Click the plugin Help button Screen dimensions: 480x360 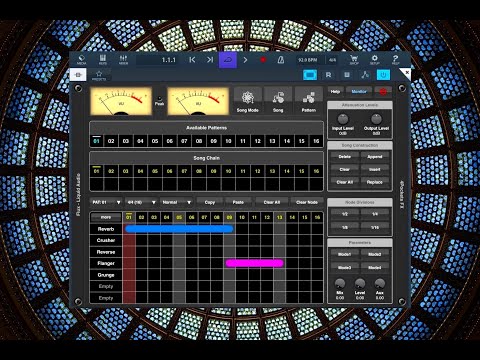tap(335, 92)
